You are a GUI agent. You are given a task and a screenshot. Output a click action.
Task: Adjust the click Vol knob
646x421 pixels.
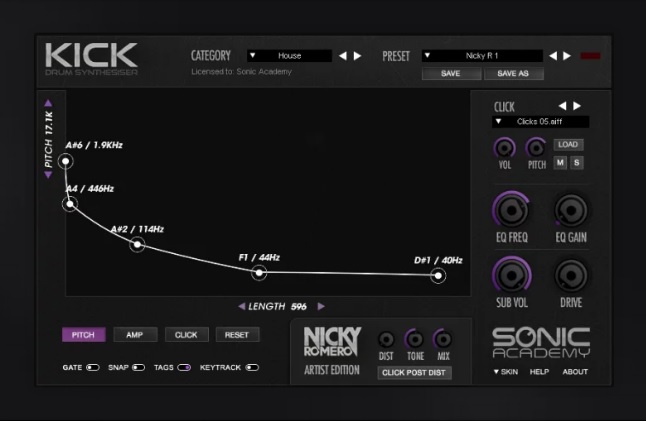point(504,148)
